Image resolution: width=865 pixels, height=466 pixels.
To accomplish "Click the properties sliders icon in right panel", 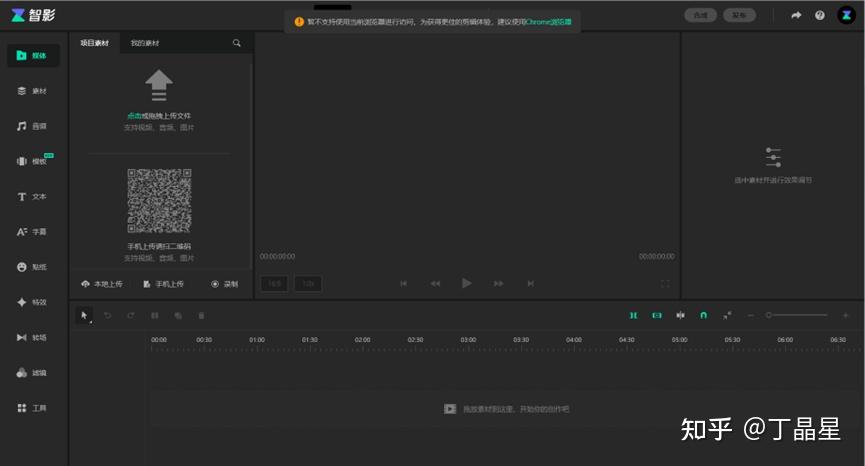I will point(773,157).
